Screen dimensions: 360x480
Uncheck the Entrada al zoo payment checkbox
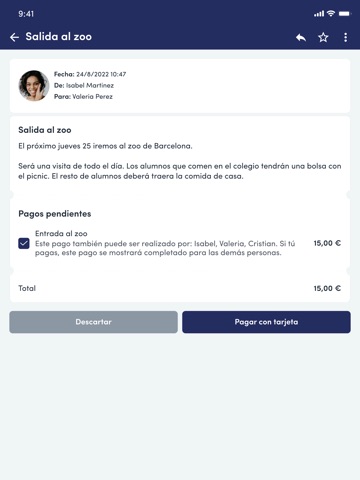(x=24, y=243)
